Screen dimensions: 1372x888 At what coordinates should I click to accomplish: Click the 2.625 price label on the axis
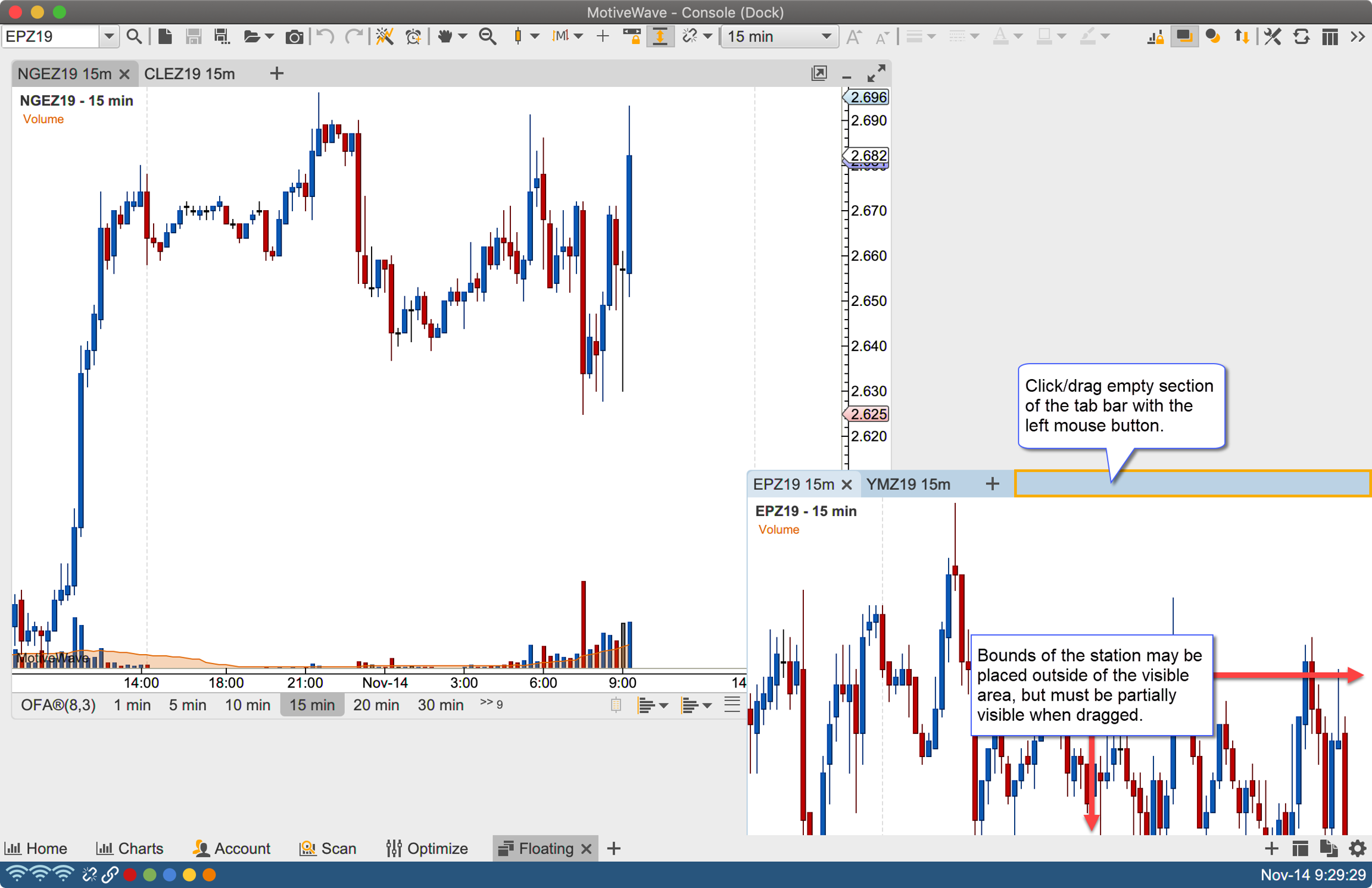click(x=868, y=414)
